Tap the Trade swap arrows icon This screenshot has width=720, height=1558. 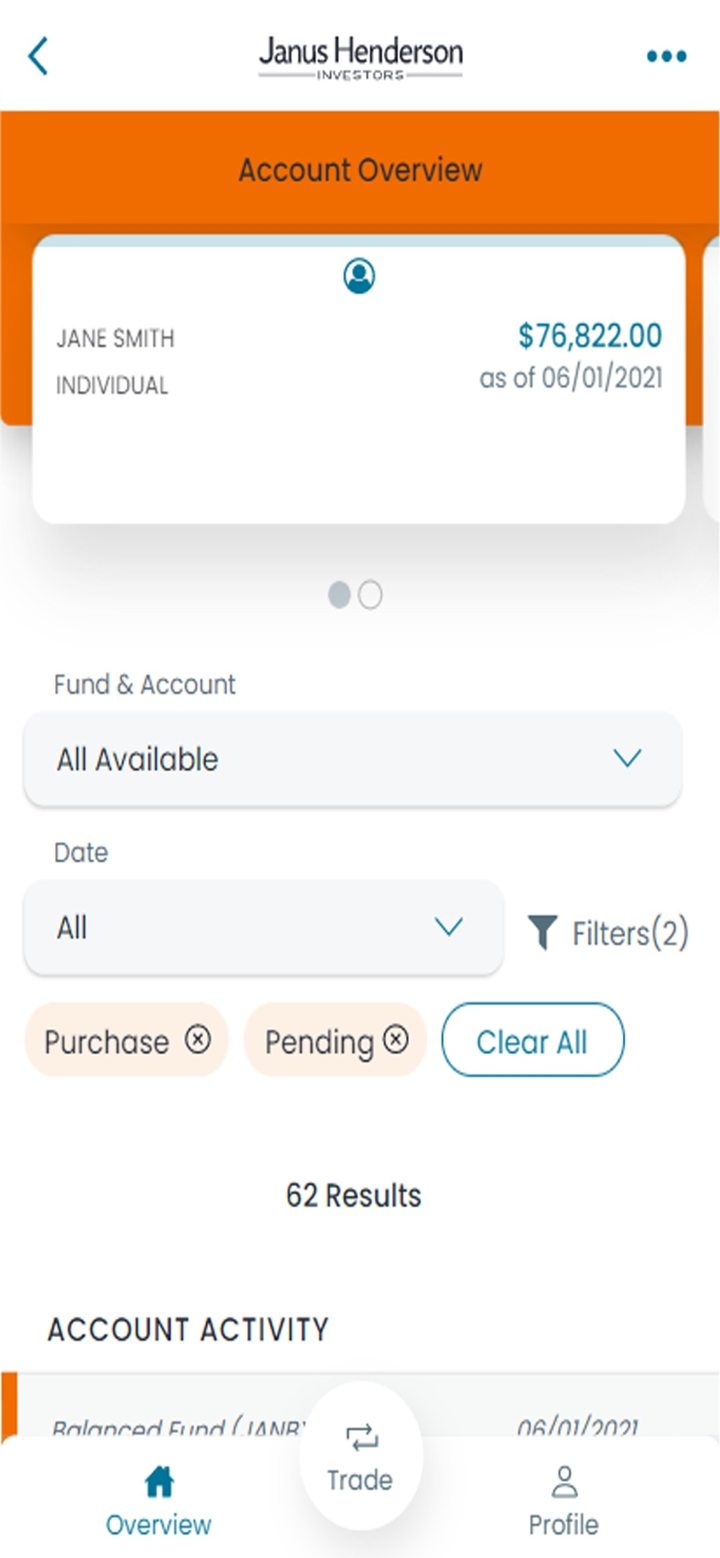click(x=361, y=1438)
